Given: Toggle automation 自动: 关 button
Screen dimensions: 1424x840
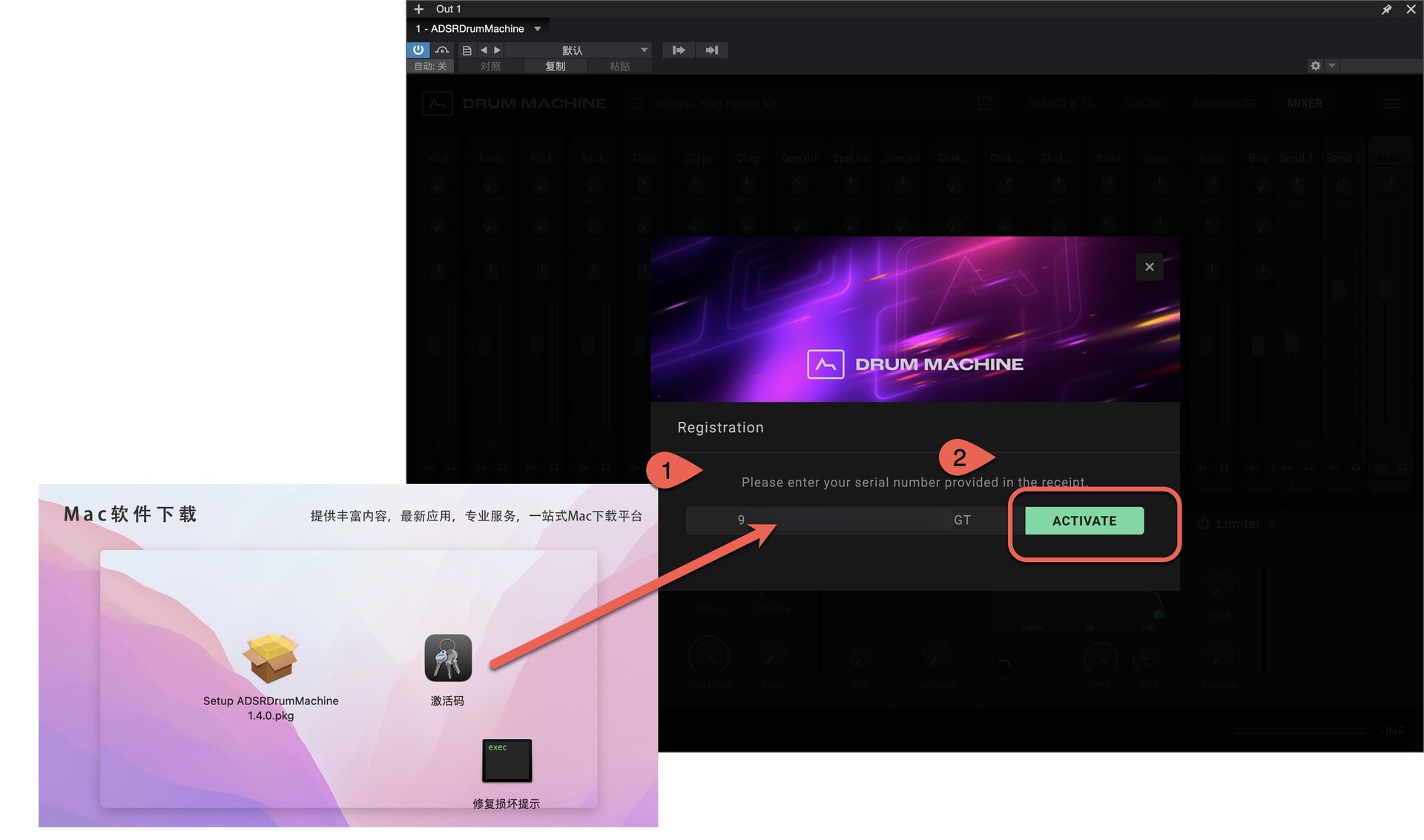Looking at the screenshot, I should coord(430,66).
